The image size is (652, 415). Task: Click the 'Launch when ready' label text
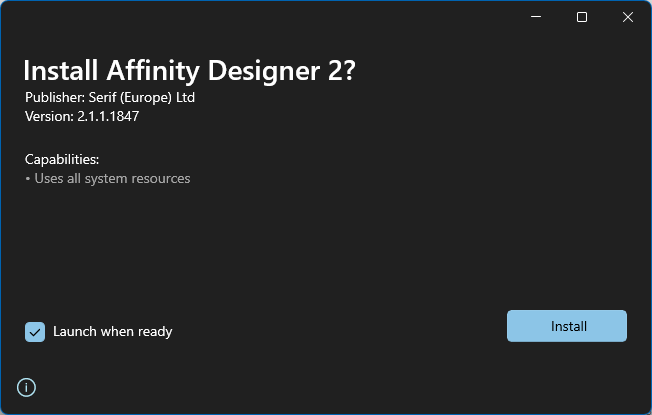[x=112, y=332]
